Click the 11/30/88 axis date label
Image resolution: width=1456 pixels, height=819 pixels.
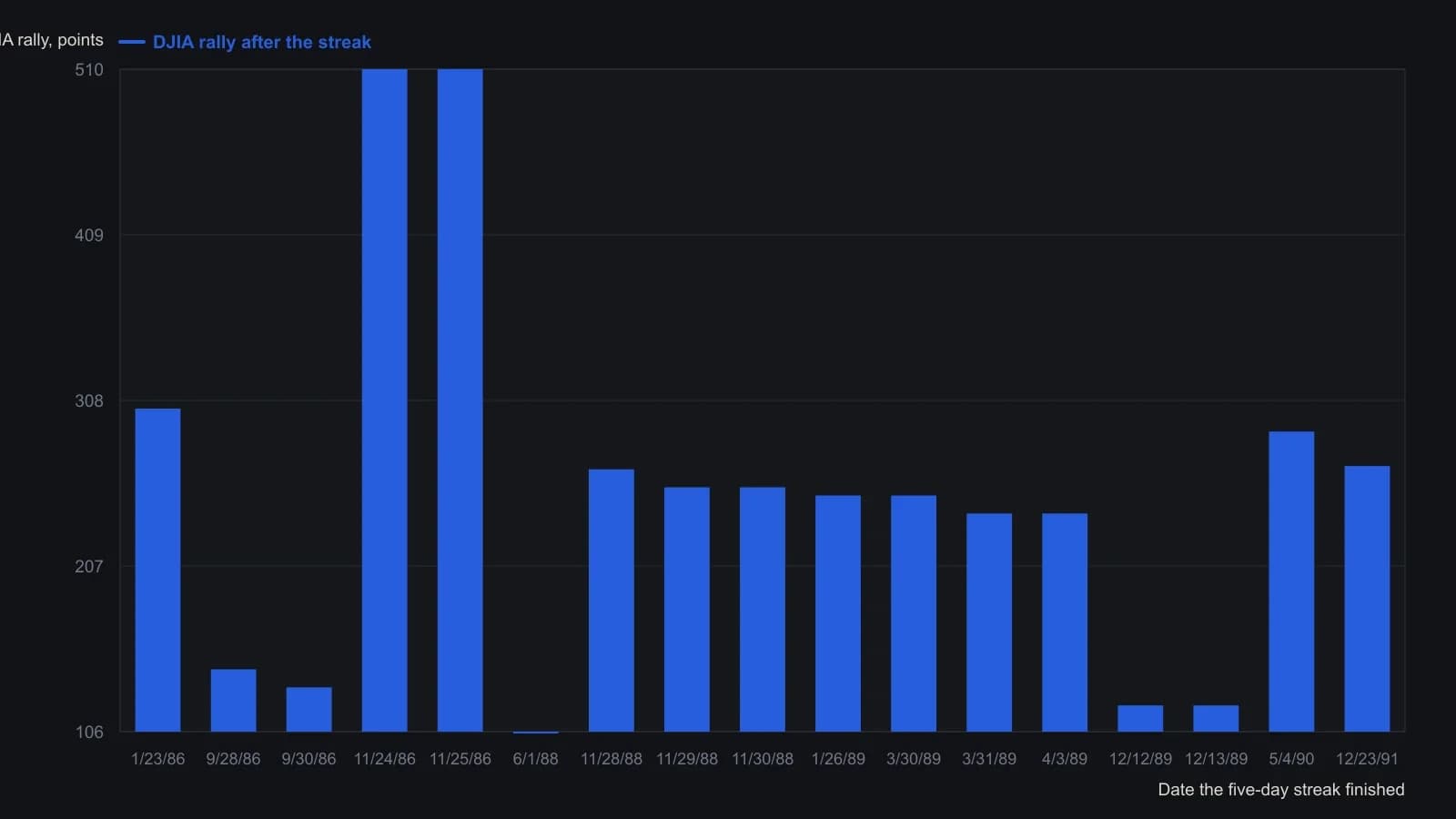tap(762, 759)
